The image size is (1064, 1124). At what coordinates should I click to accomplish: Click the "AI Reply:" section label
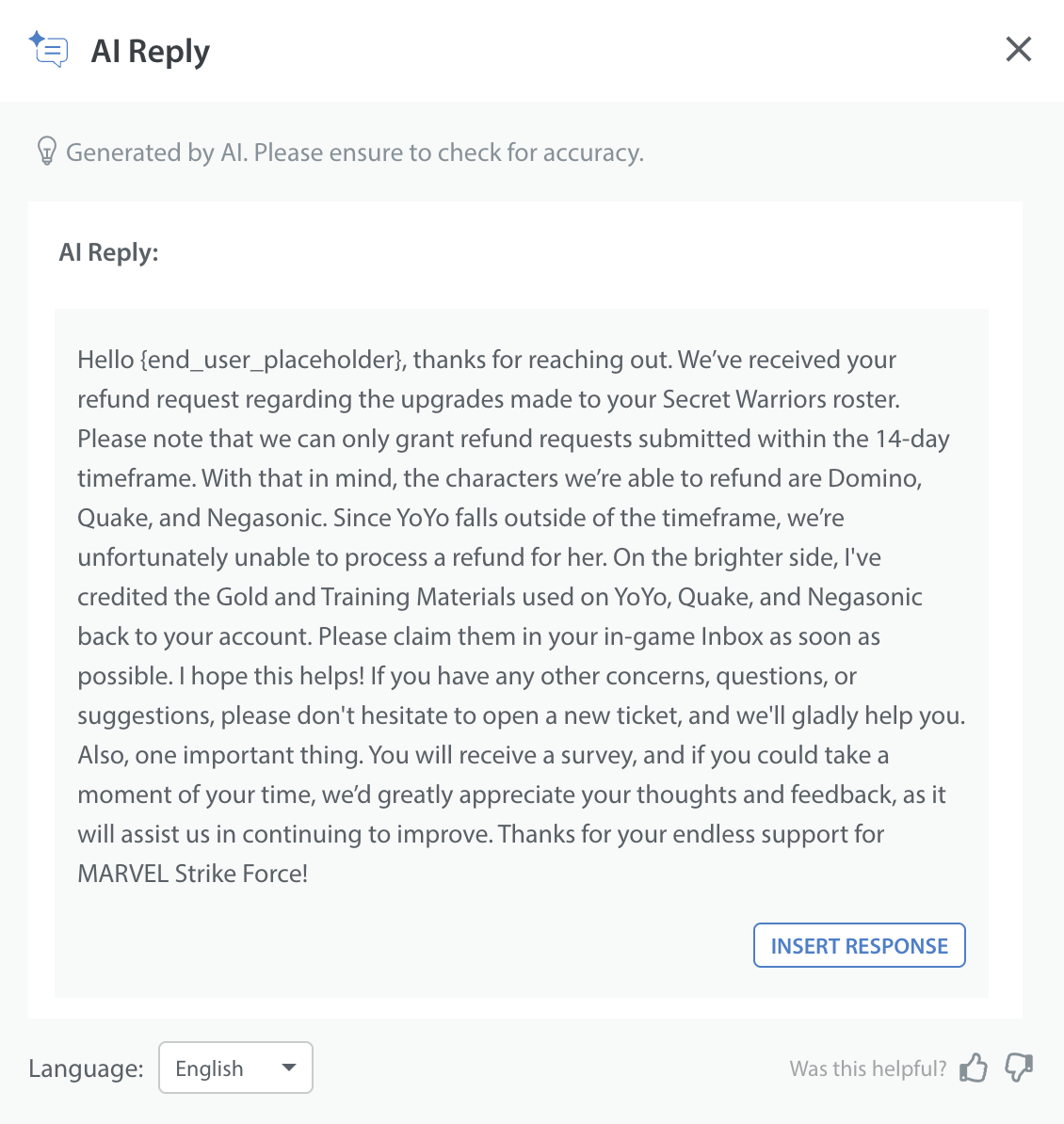click(108, 252)
